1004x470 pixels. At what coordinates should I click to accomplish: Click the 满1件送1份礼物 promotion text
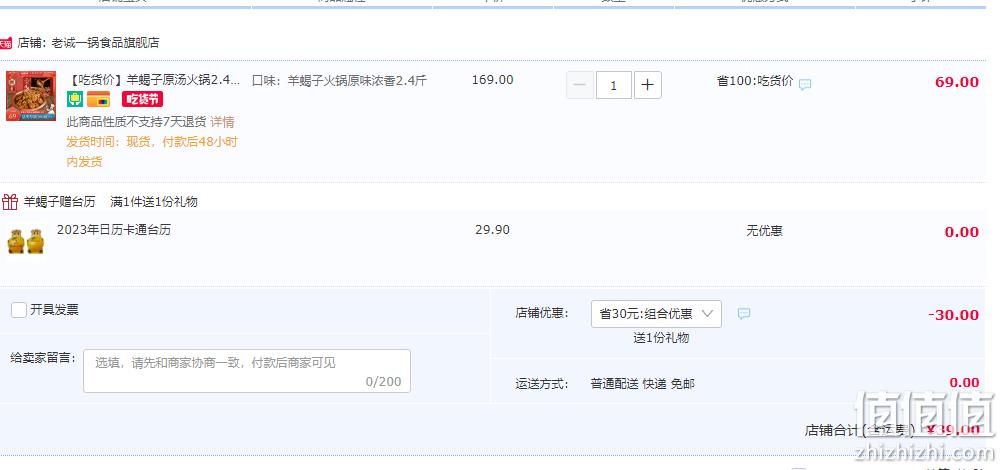[154, 202]
